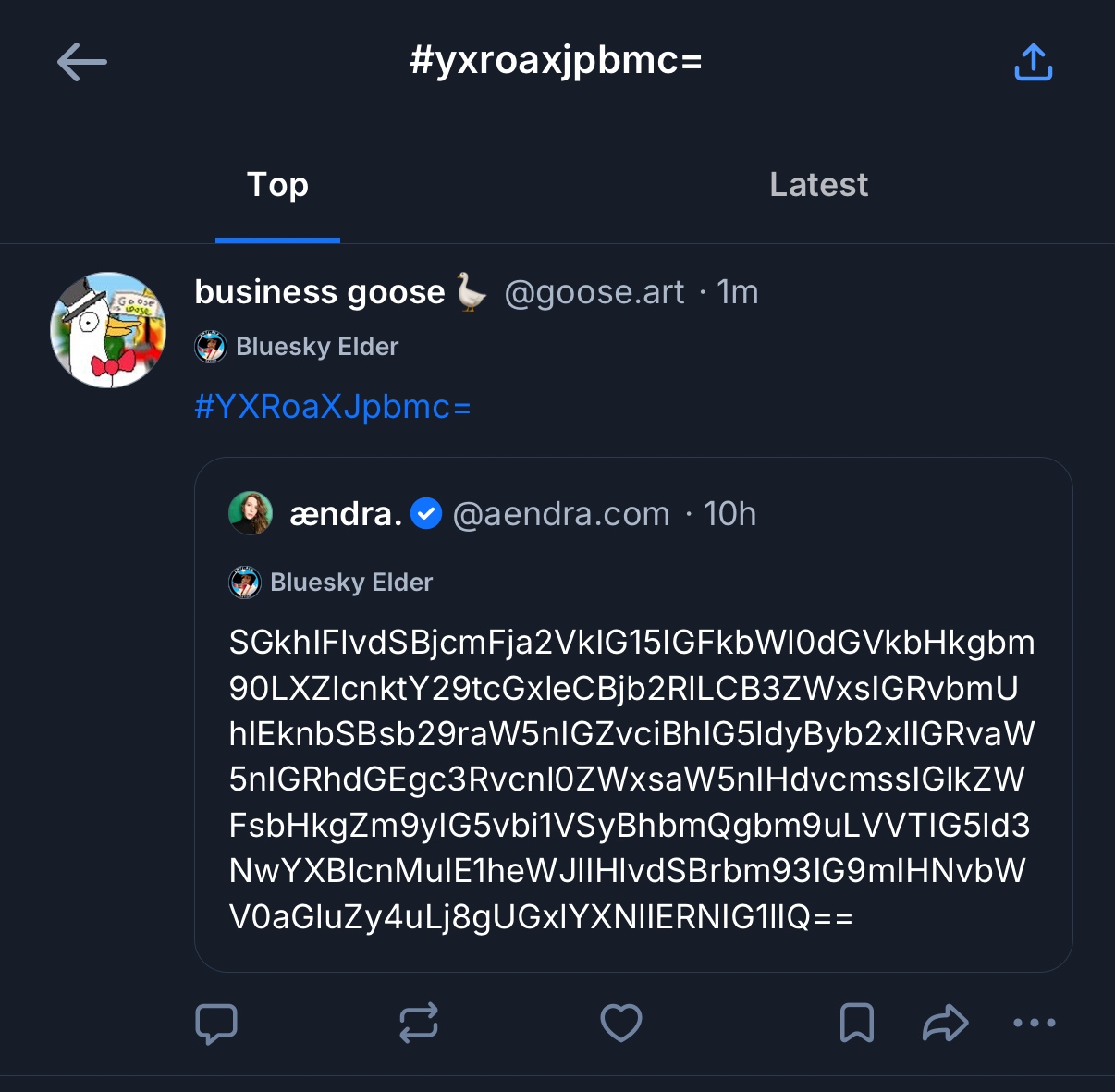This screenshot has width=1115, height=1092.
Task: Select the Top tab
Action: point(277,185)
